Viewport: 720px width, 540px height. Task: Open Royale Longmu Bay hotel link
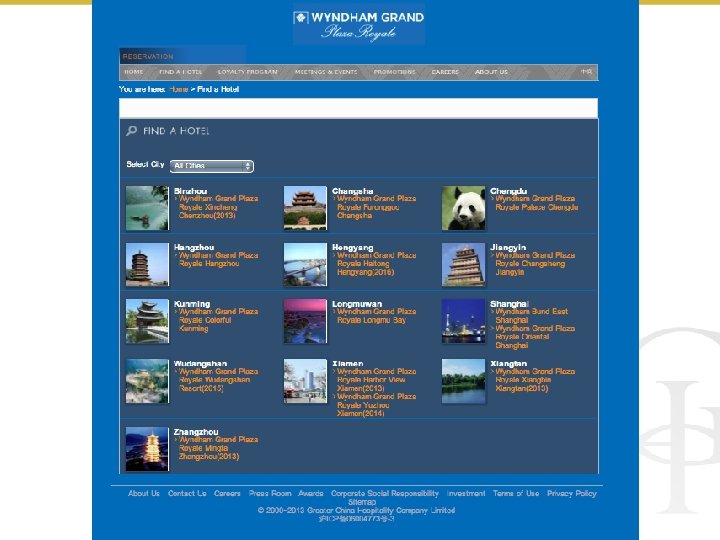(x=377, y=316)
